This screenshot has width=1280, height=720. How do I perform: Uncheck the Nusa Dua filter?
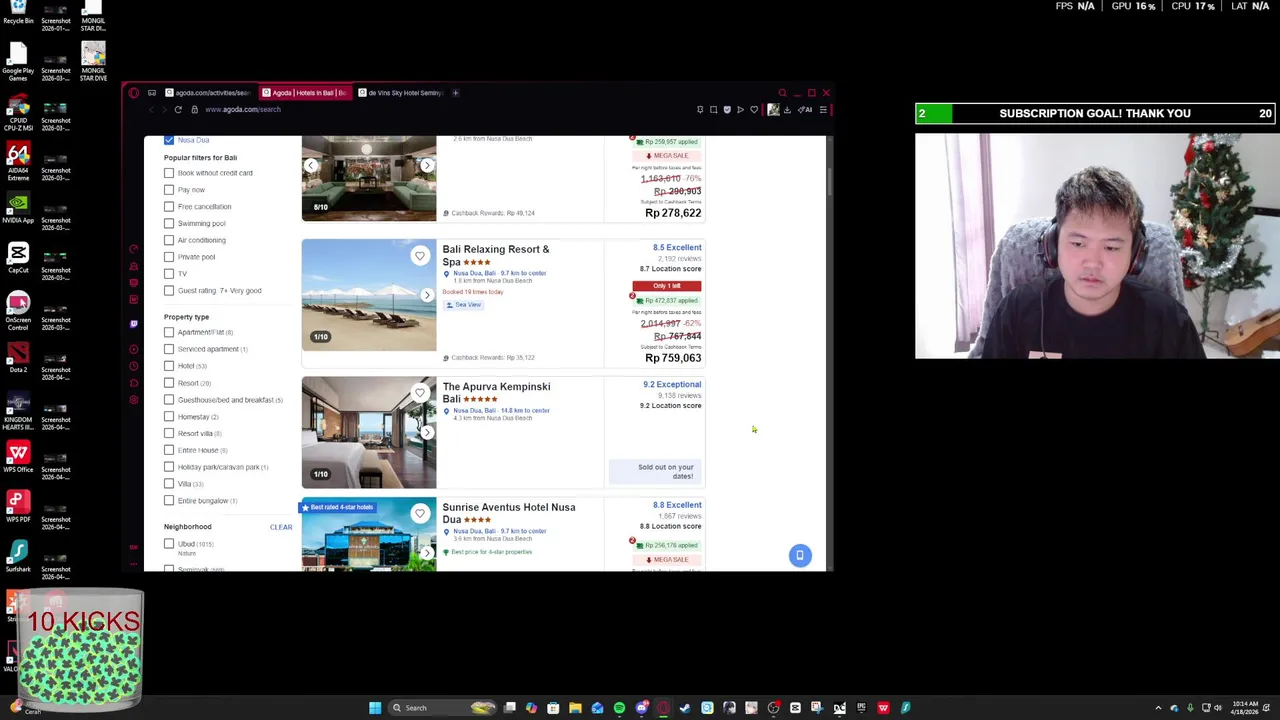169,140
